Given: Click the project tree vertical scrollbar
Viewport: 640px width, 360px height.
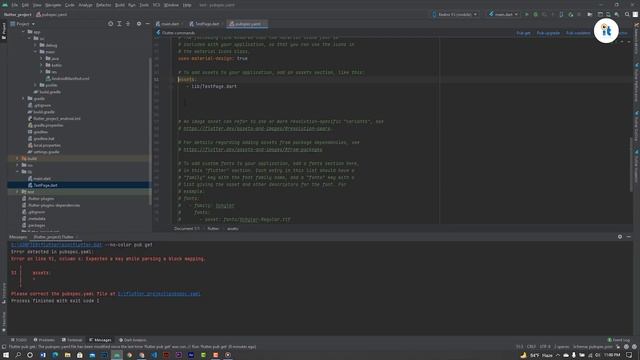Looking at the screenshot, I should pos(150,131).
